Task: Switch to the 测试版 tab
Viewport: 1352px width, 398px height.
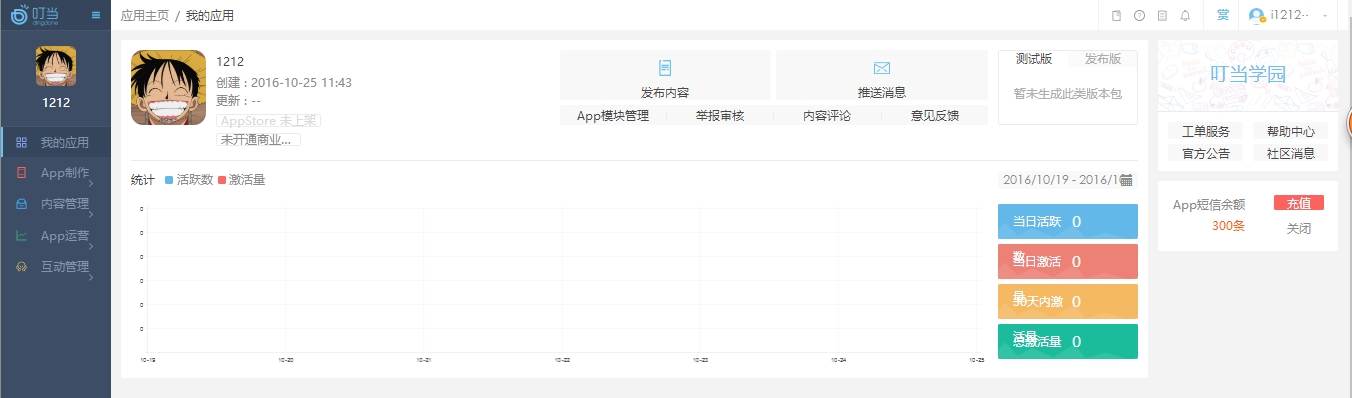Action: point(1033,59)
